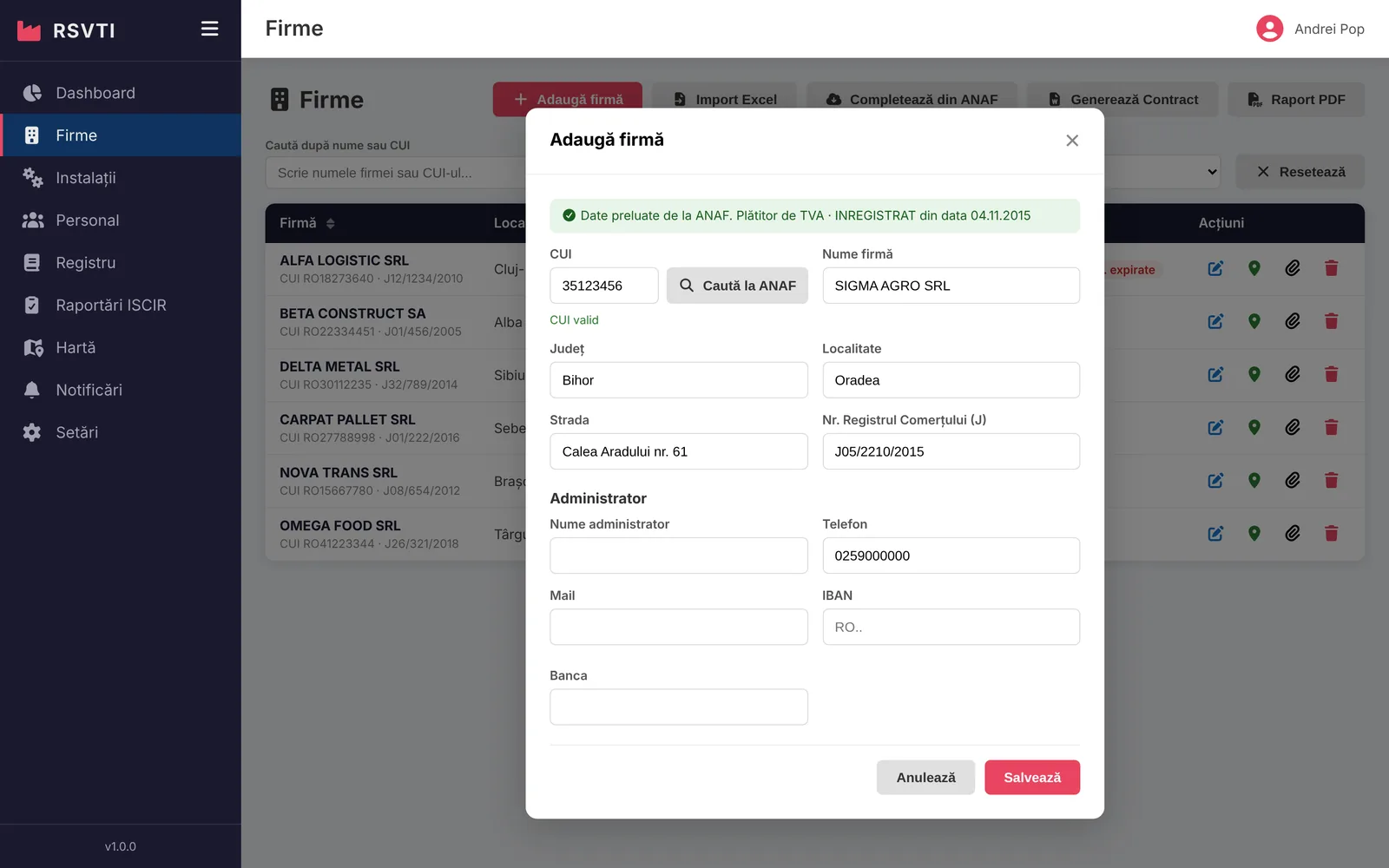The height and width of the screenshot is (868, 1389).
Task: Click Raport PDF button
Action: (x=1296, y=99)
